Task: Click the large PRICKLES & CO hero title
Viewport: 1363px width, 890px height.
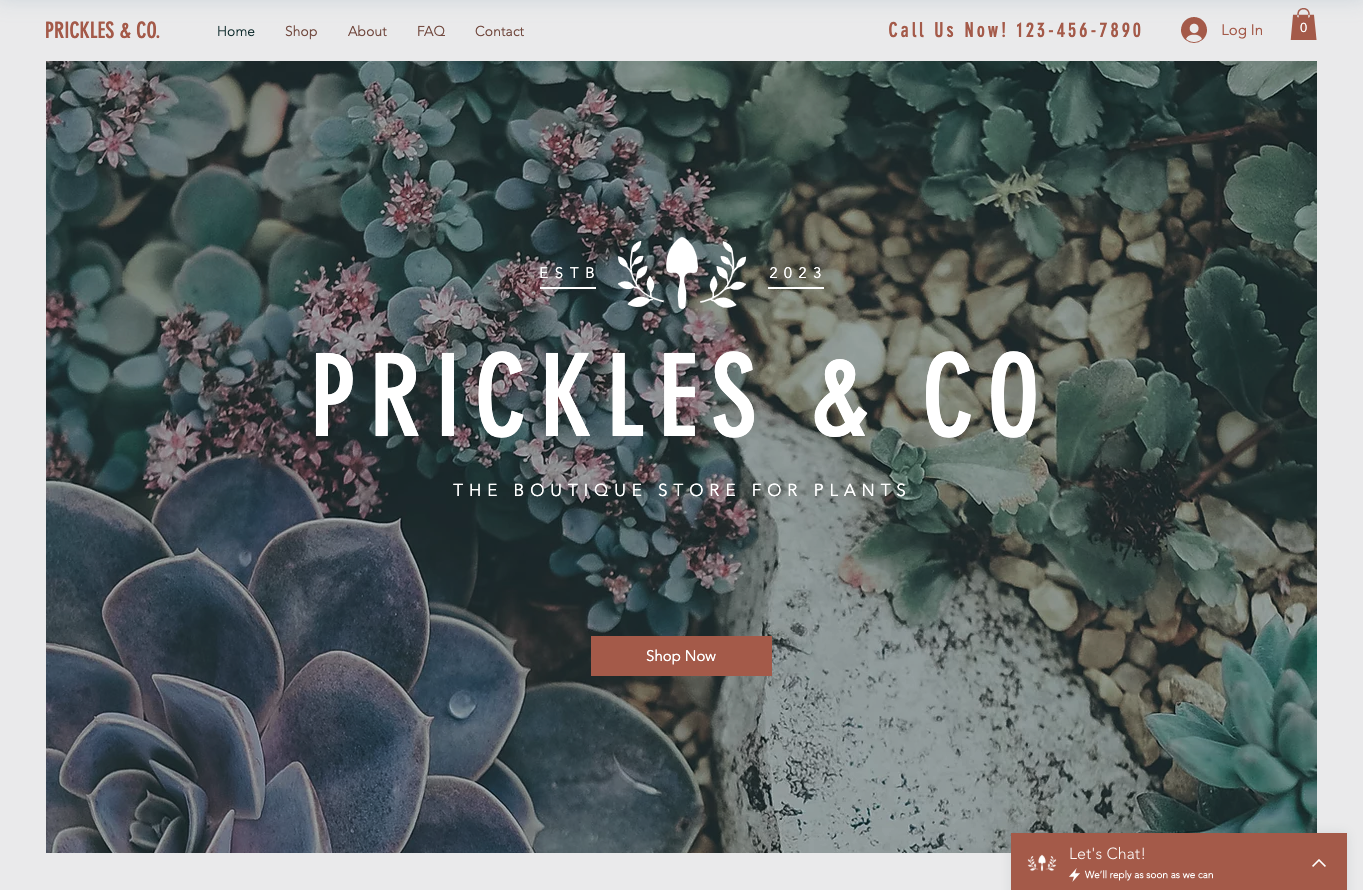Action: (x=677, y=397)
